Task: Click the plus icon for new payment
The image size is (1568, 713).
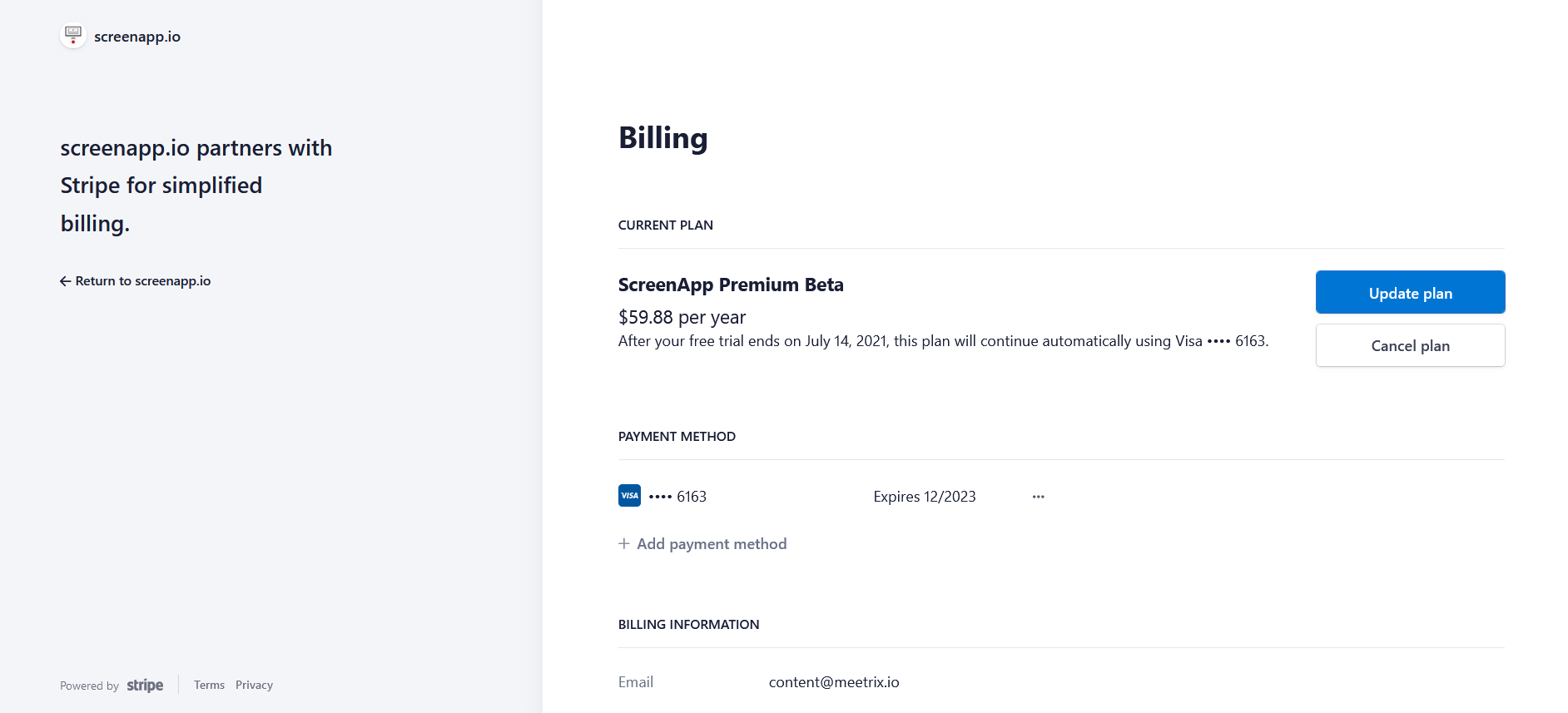Action: (x=624, y=543)
